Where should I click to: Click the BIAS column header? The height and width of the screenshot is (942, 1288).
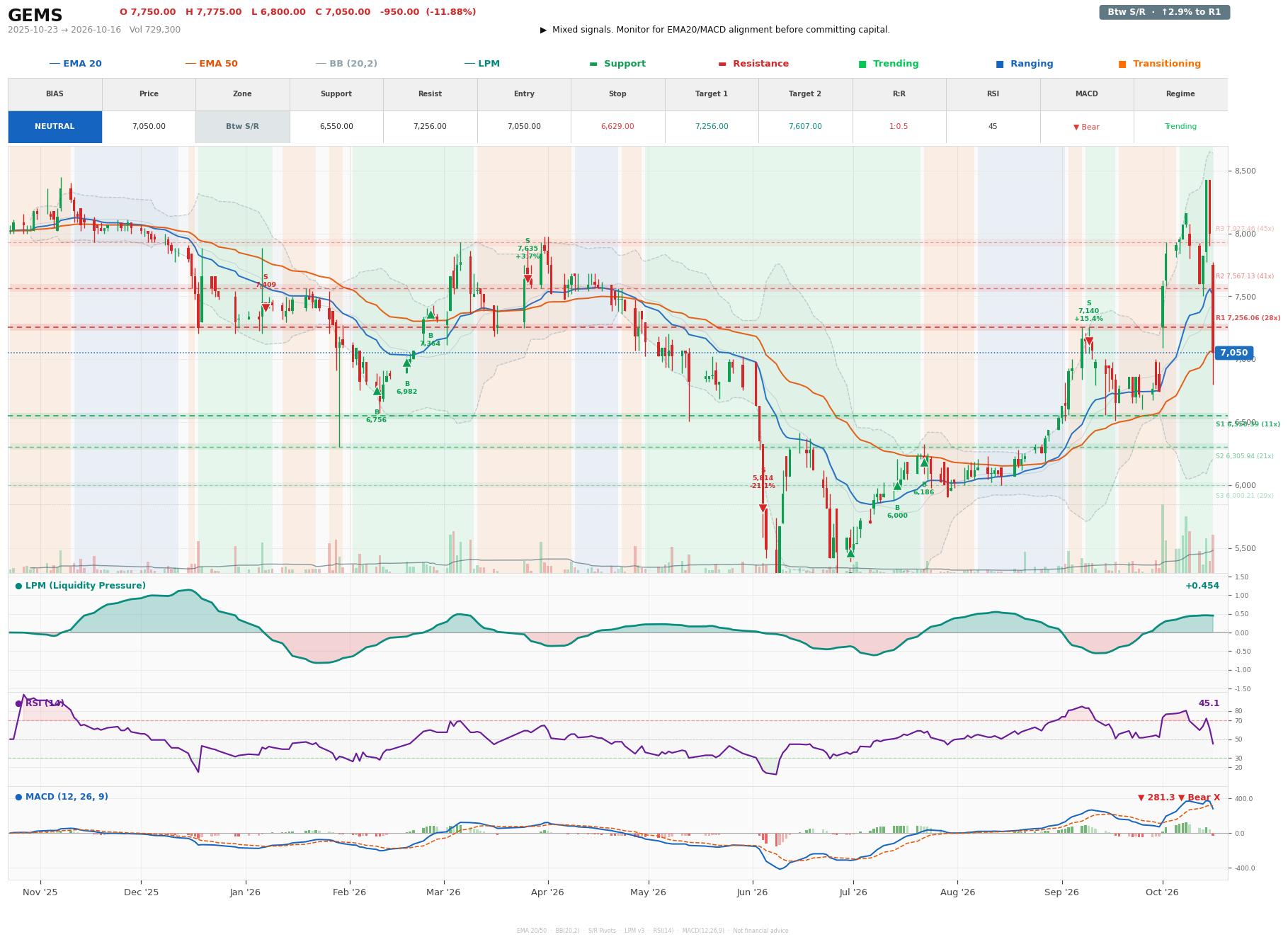55,94
